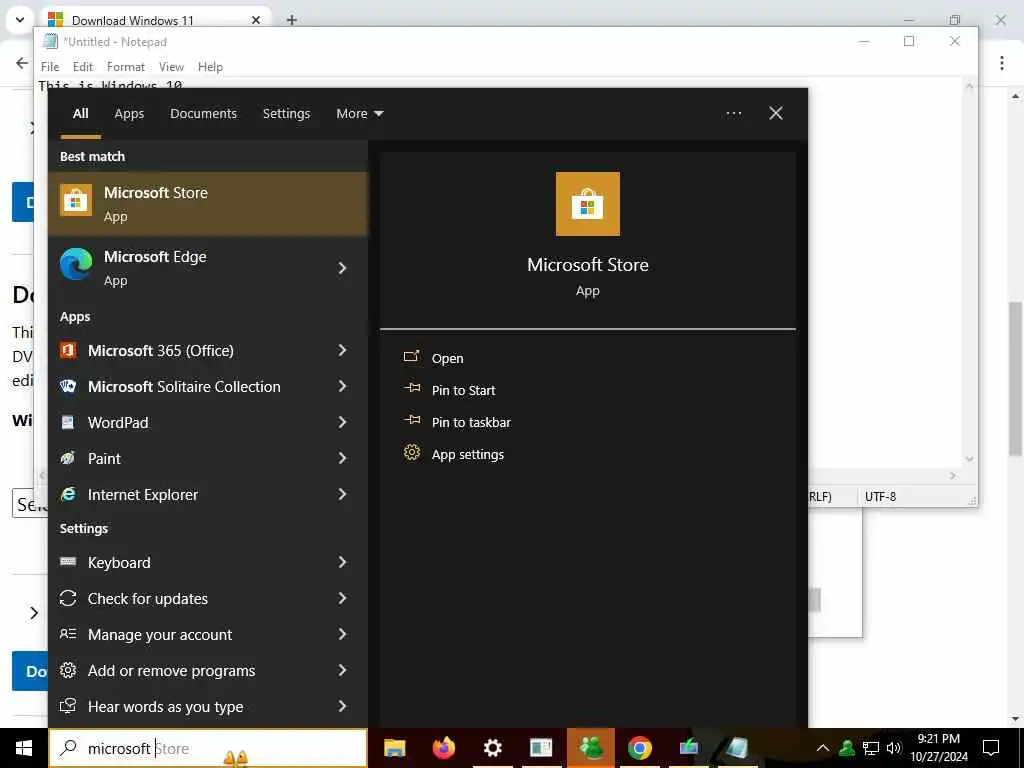Click the App settings gear icon

point(411,452)
